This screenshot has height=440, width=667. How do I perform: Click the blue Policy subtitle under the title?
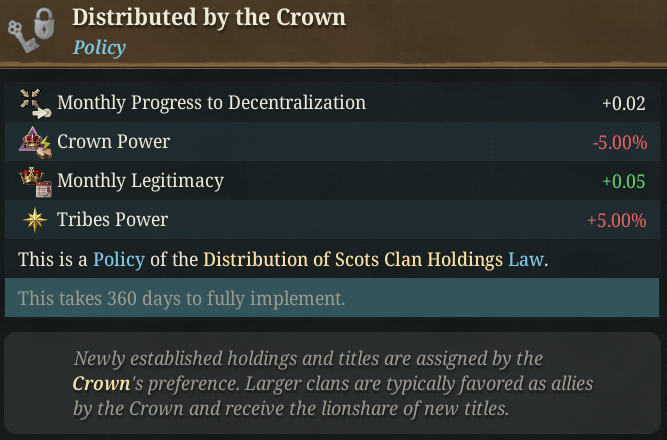coord(99,47)
